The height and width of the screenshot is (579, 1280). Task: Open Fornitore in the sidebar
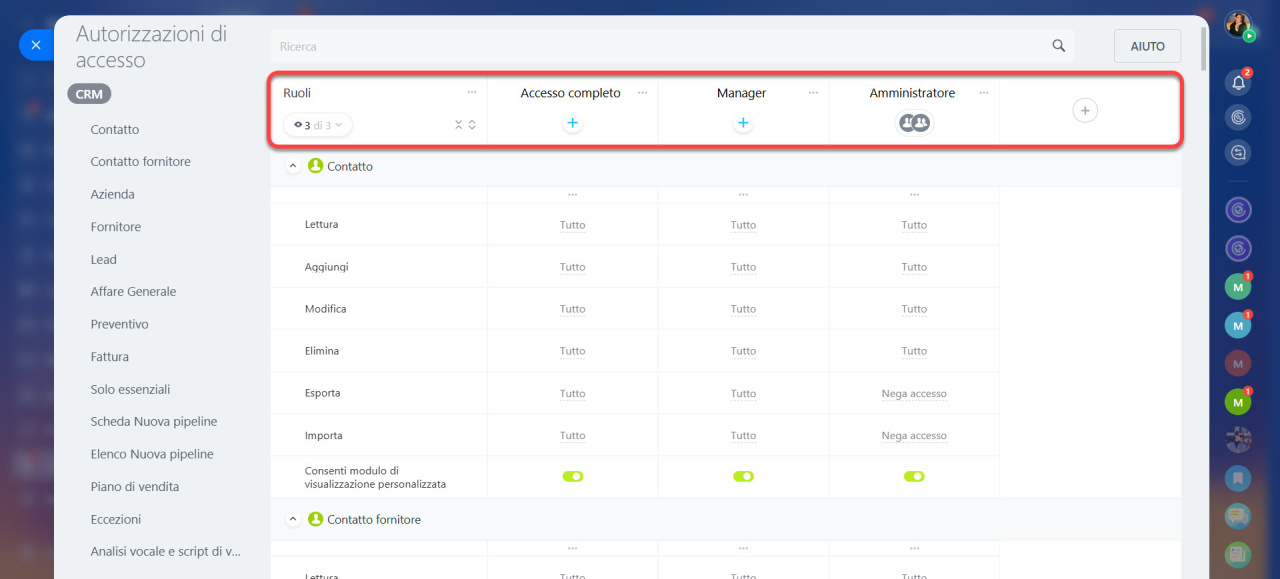point(116,226)
